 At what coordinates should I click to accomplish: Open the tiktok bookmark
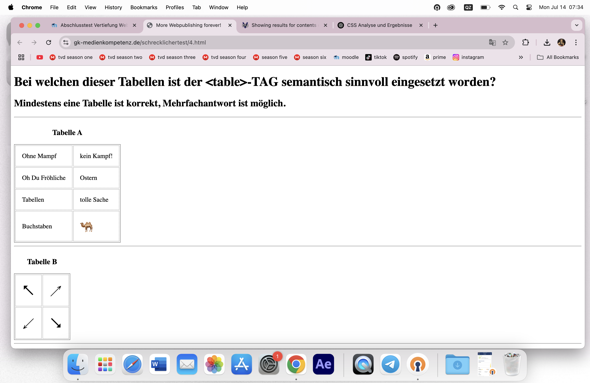click(x=376, y=57)
